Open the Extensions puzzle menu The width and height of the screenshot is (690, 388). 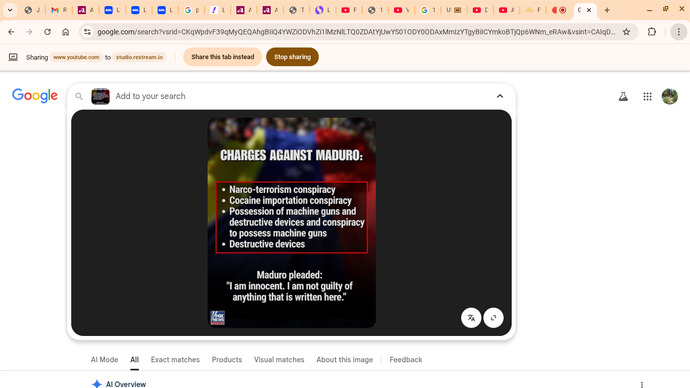pyautogui.click(x=652, y=32)
